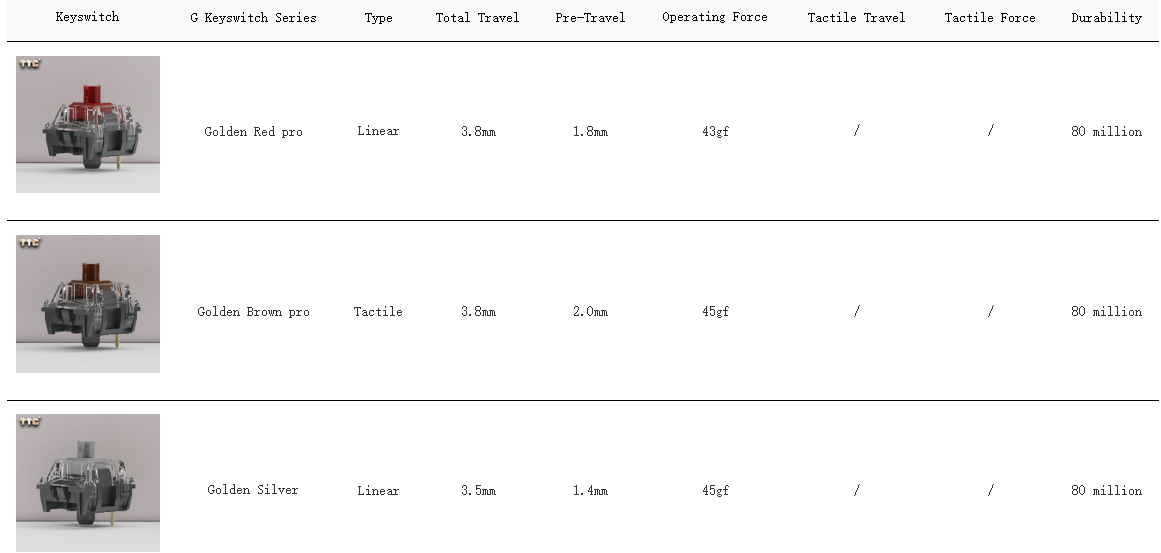Select the Tactile Force column header
Image resolution: width=1161 pixels, height=553 pixels.
(990, 18)
